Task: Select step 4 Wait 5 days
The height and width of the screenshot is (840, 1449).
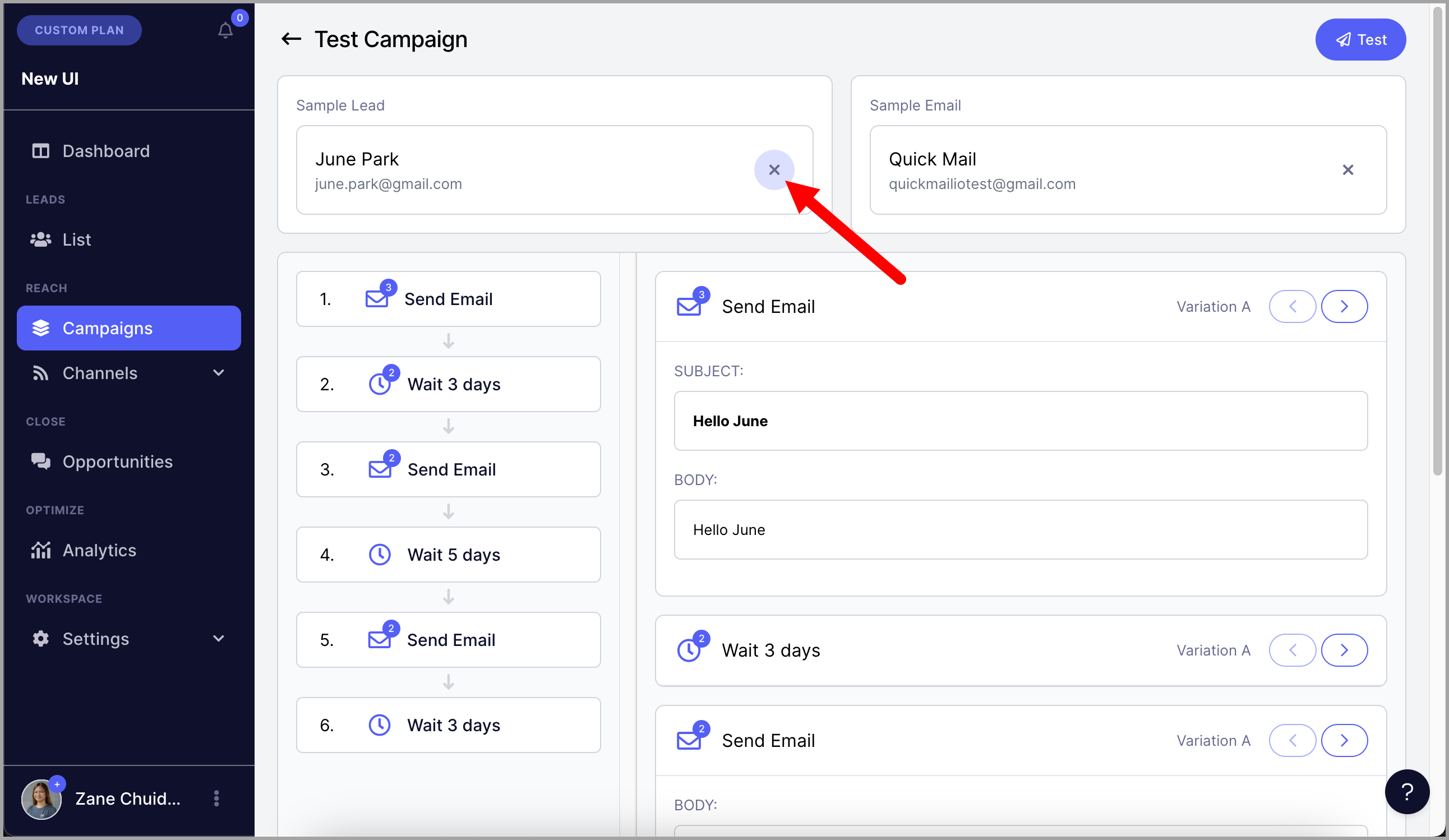Action: coord(448,554)
